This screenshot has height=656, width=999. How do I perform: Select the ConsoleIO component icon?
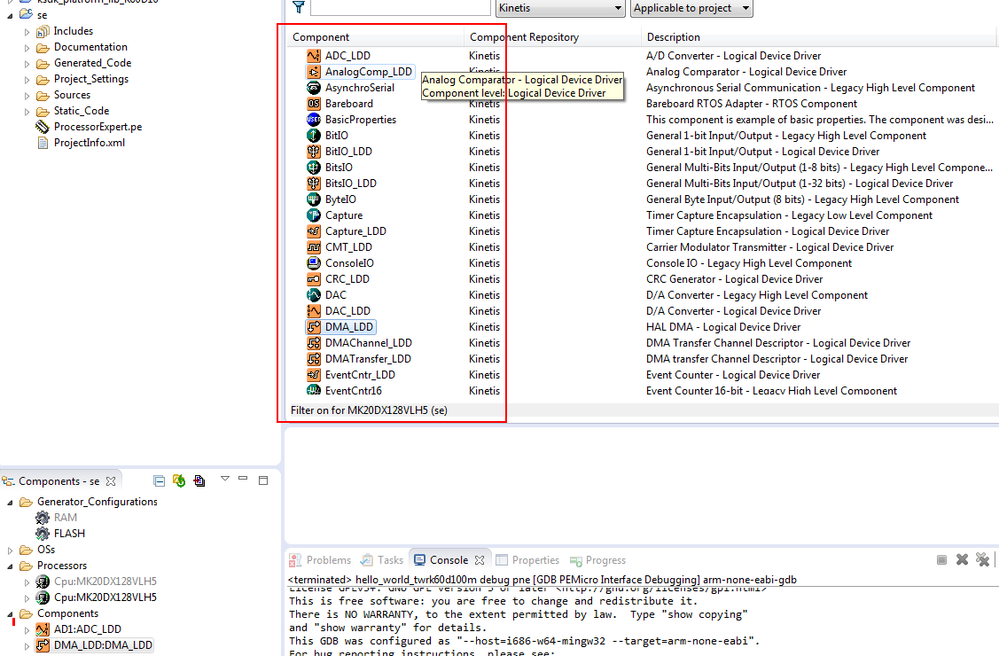(313, 263)
